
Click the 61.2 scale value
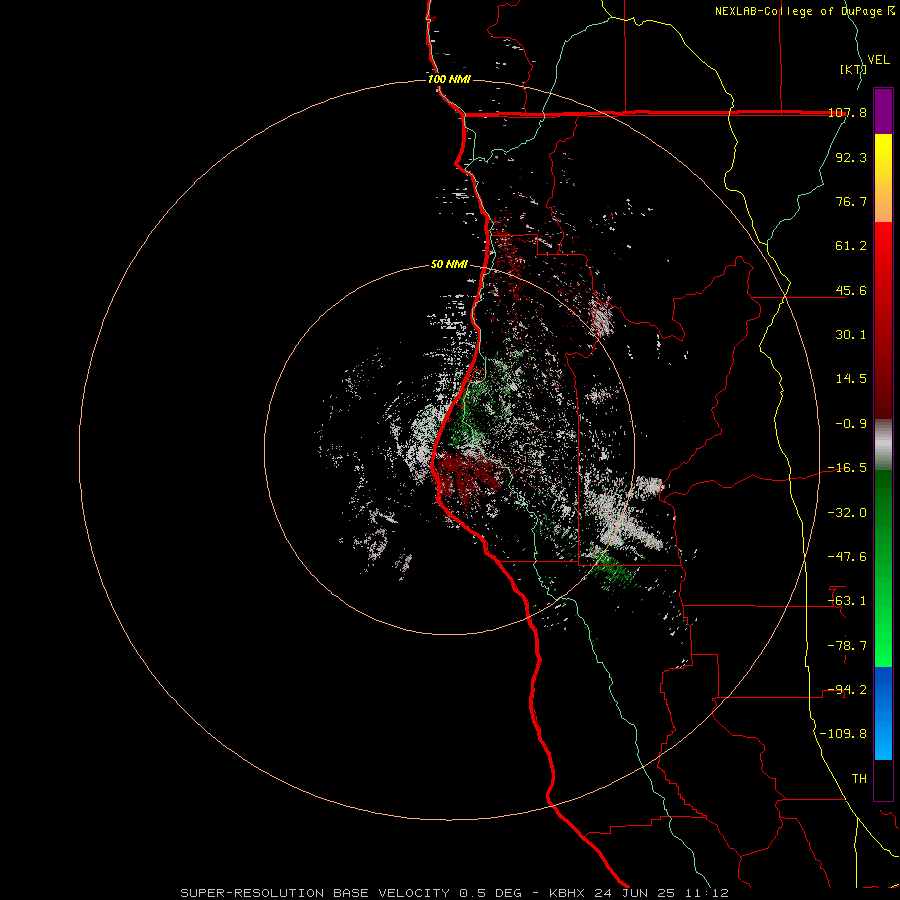point(851,246)
